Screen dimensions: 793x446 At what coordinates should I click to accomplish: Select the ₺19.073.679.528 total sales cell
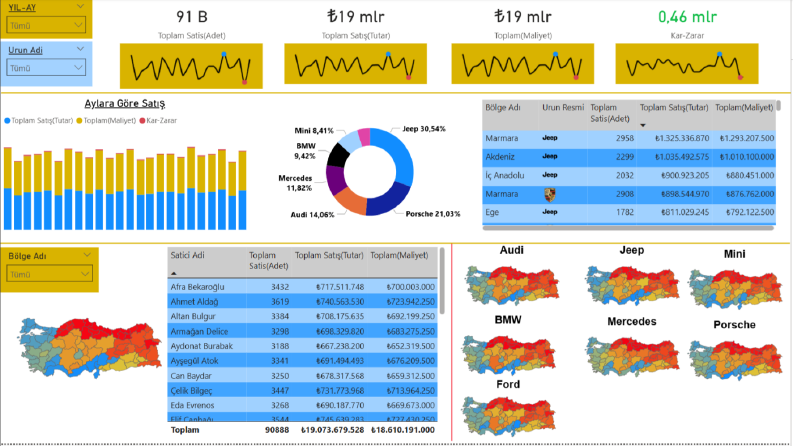click(x=332, y=430)
